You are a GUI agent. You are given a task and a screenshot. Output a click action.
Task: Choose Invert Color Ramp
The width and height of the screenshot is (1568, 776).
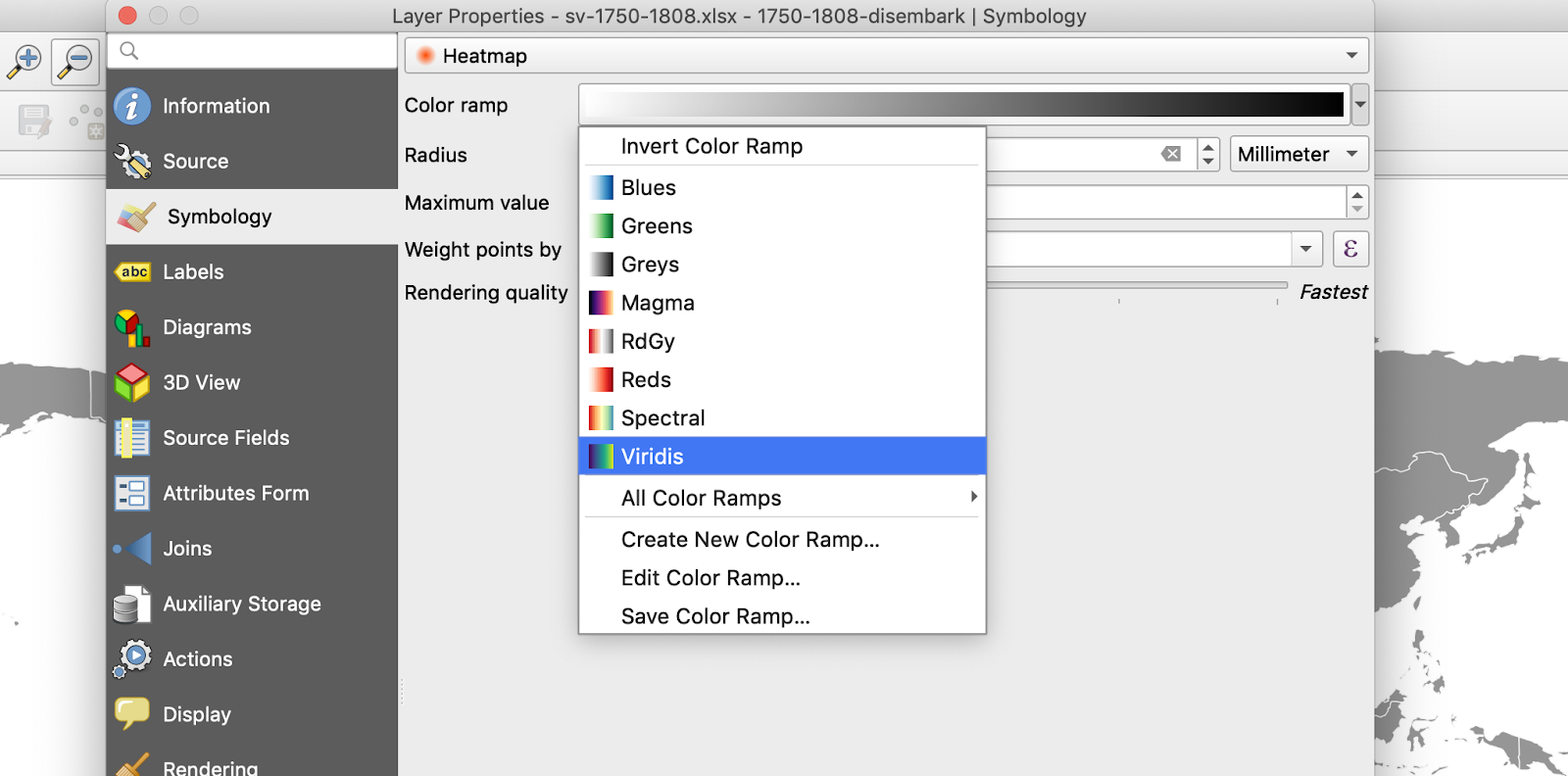point(782,146)
